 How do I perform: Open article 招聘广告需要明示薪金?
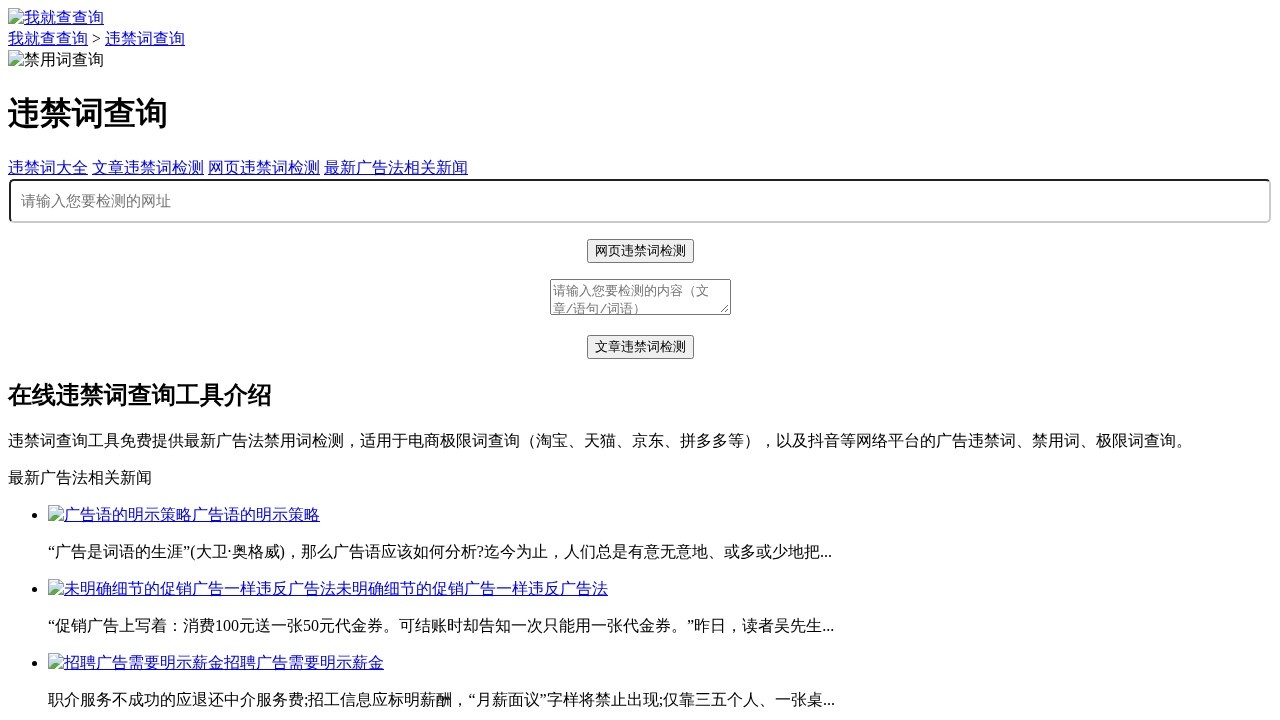[x=216, y=662]
